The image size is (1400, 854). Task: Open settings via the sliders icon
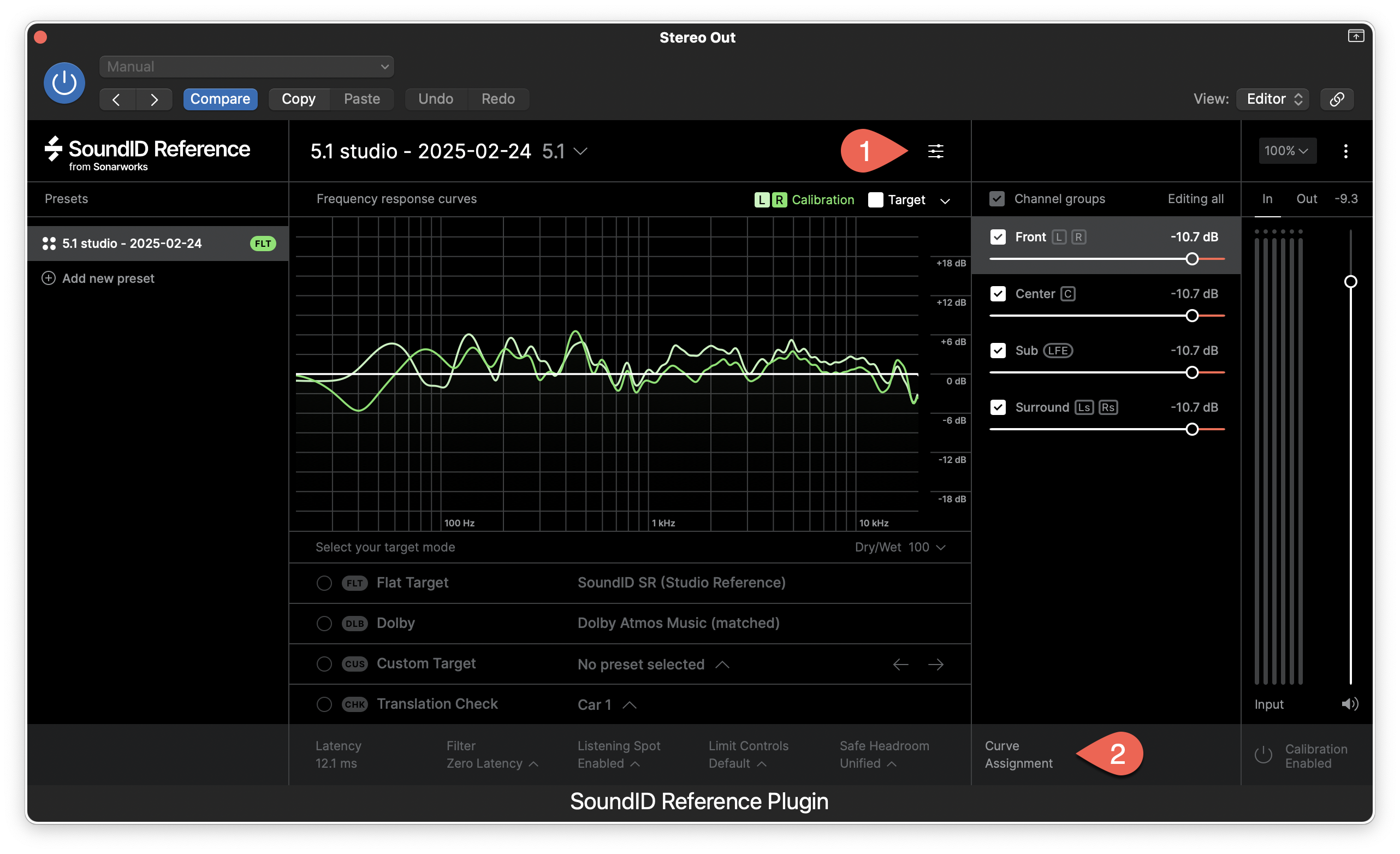click(x=935, y=151)
